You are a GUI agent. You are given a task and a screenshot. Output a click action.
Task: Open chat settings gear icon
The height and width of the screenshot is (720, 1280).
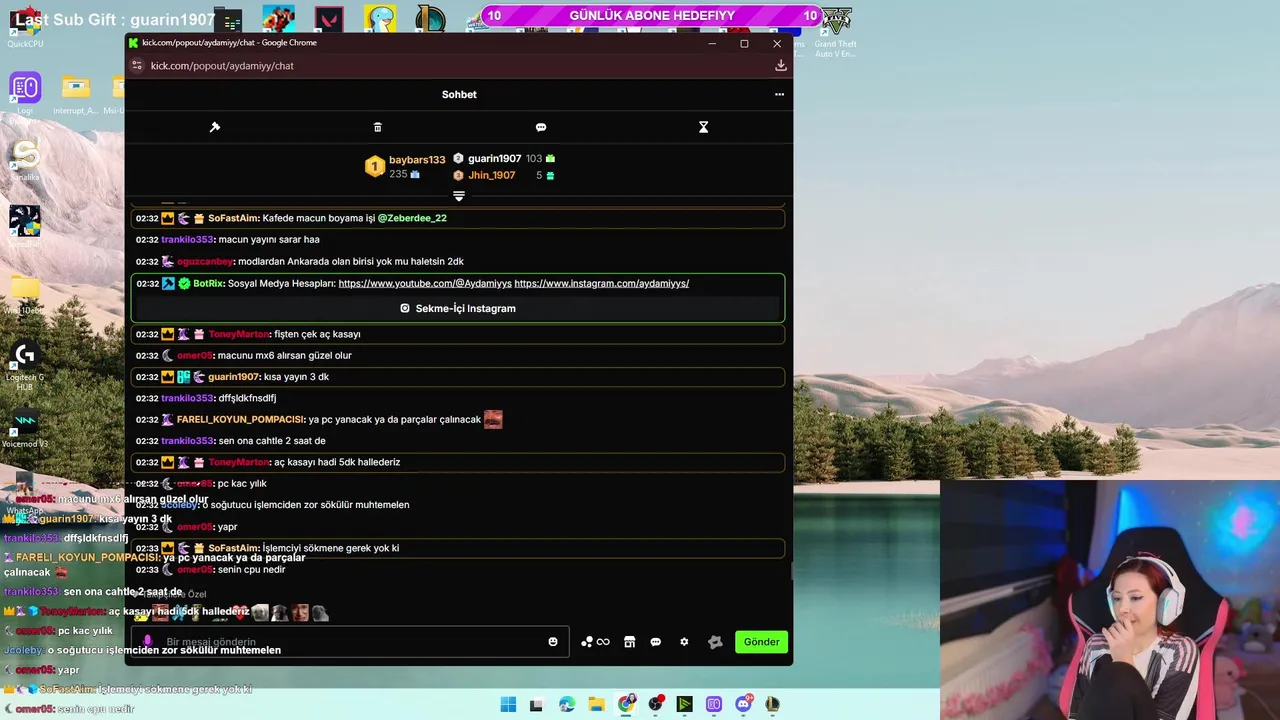684,642
